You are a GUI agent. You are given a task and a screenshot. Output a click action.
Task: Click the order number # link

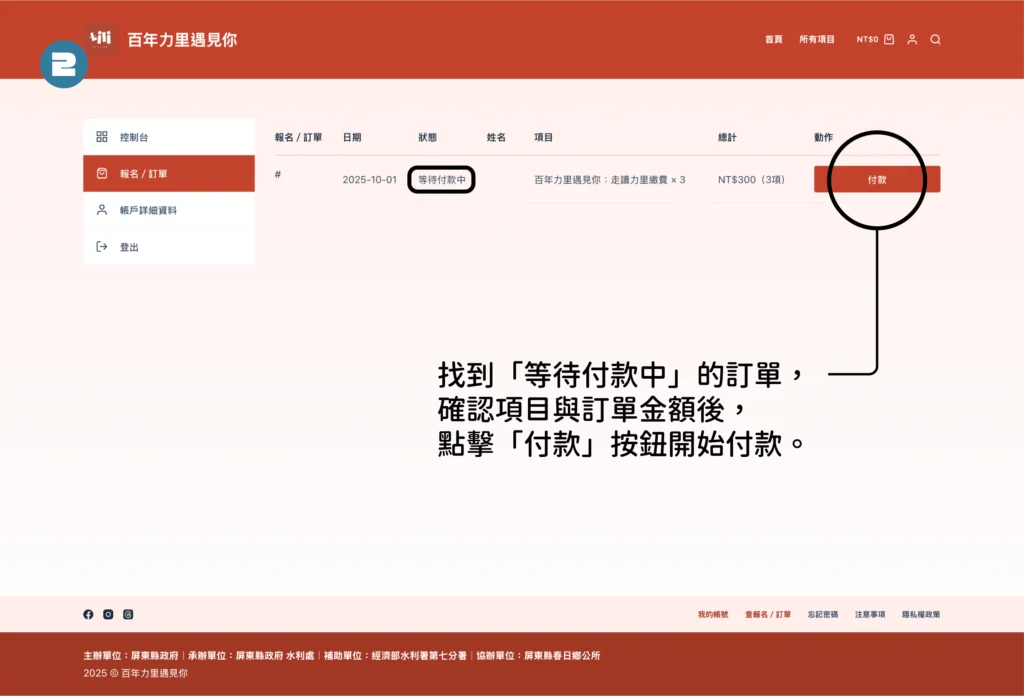click(278, 174)
